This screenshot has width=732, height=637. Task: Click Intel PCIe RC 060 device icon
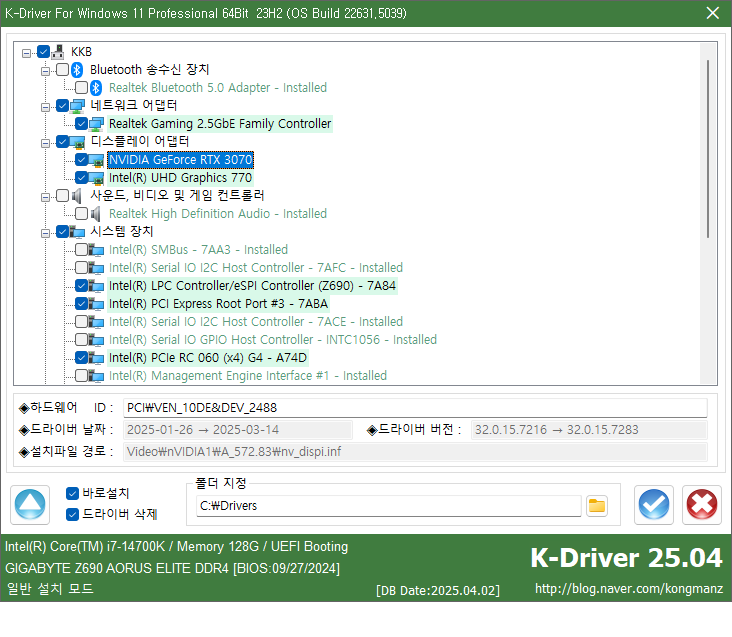(96, 358)
